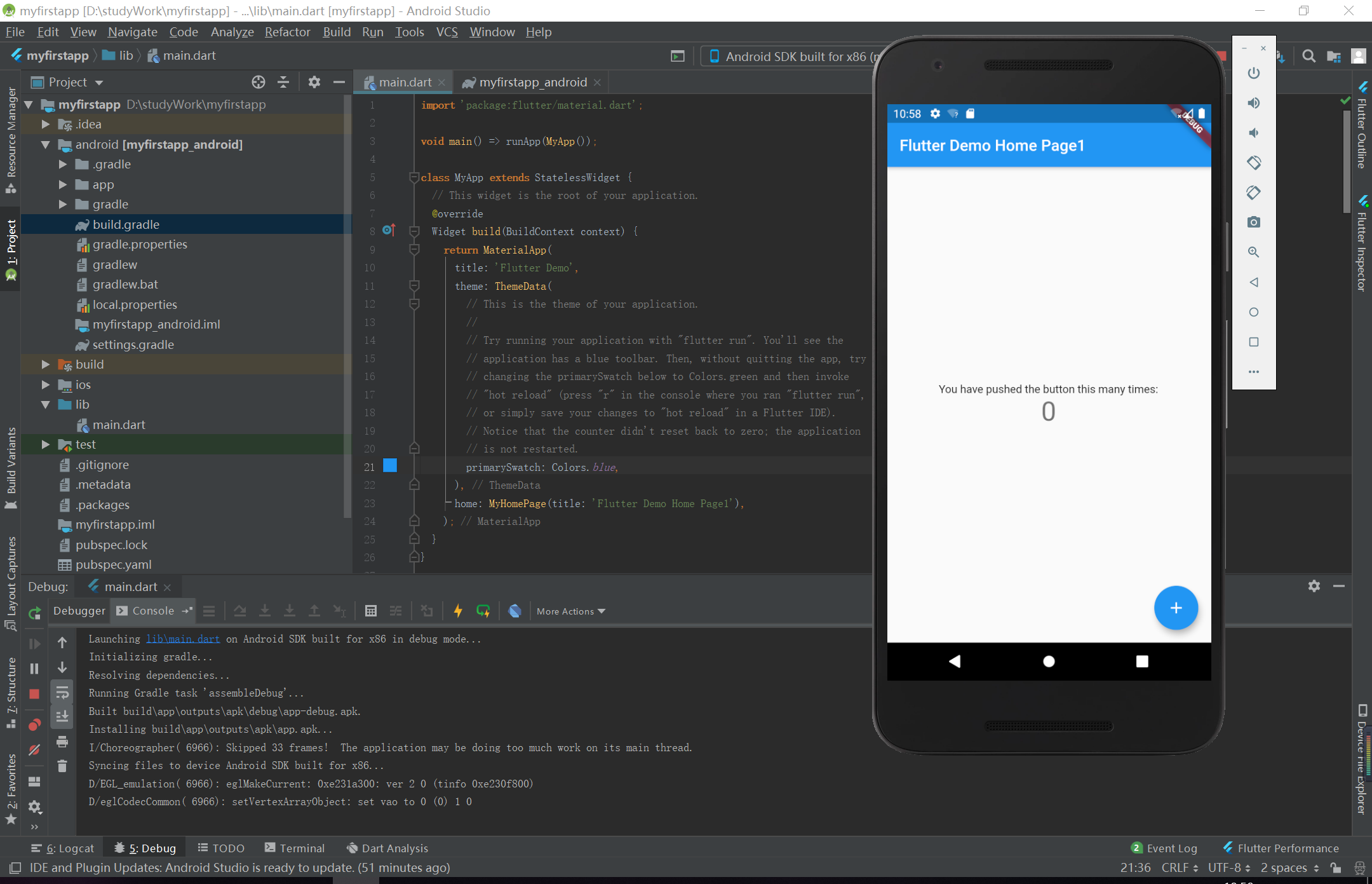Click the emulator zoom magnifier icon
This screenshot has width=1372, height=884.
pyautogui.click(x=1253, y=252)
